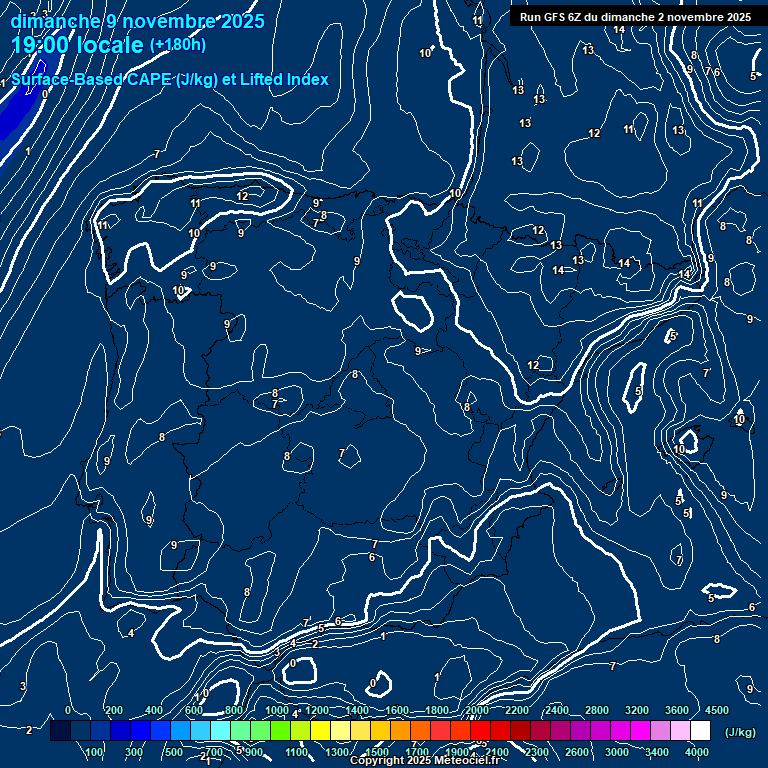Click legend value '2600' below the scale
Screen dimensions: 768x768
pyautogui.click(x=576, y=752)
